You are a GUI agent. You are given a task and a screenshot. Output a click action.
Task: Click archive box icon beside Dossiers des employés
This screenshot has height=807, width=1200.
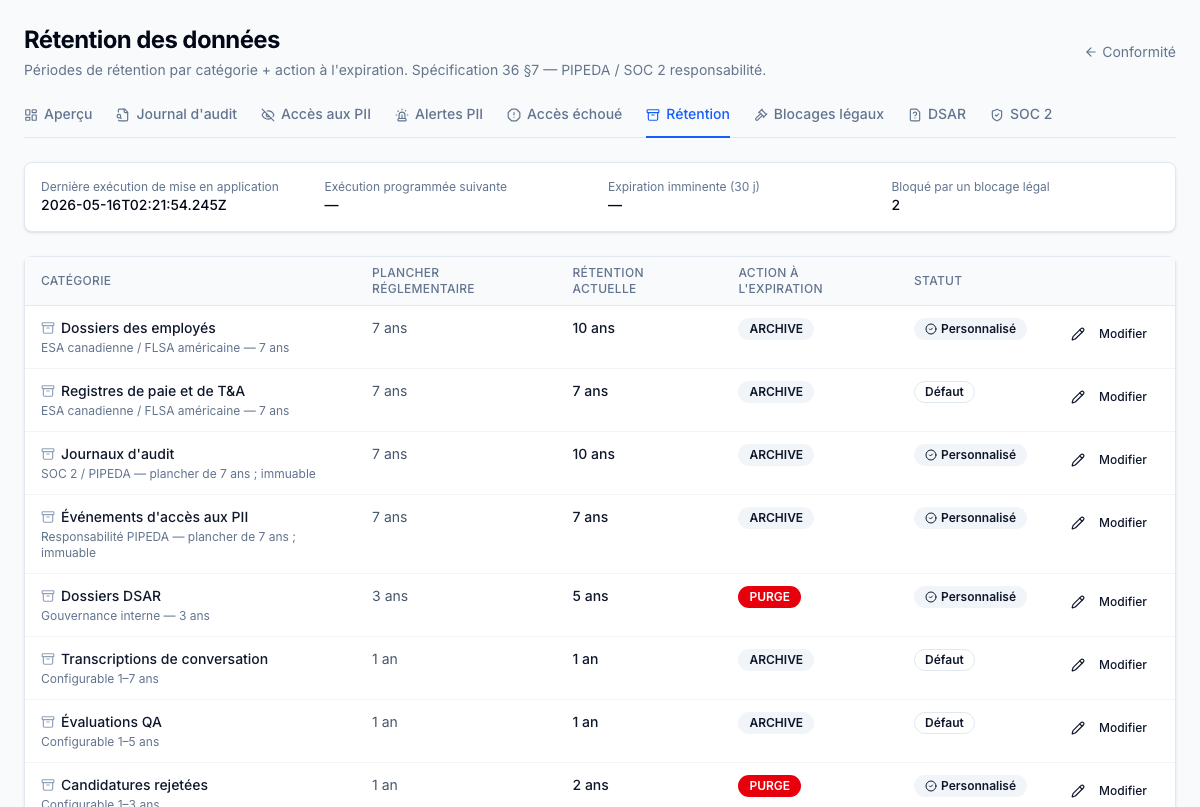click(x=48, y=328)
